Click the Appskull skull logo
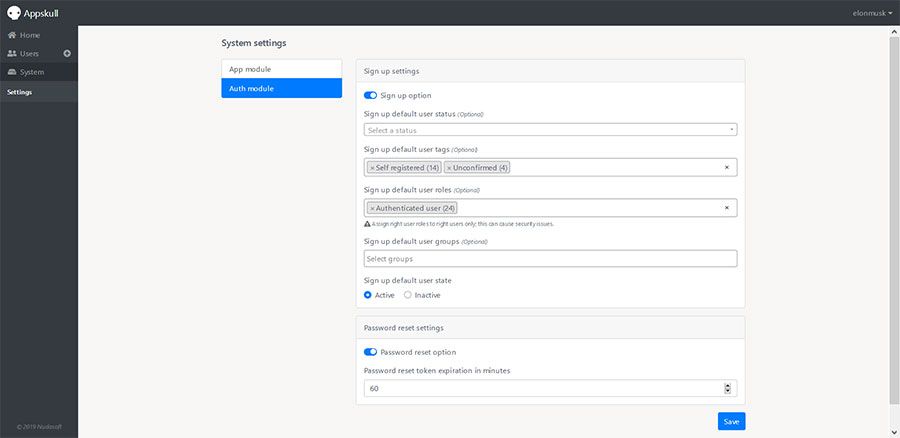Viewport: 900px width, 438px height. pyautogui.click(x=13, y=13)
